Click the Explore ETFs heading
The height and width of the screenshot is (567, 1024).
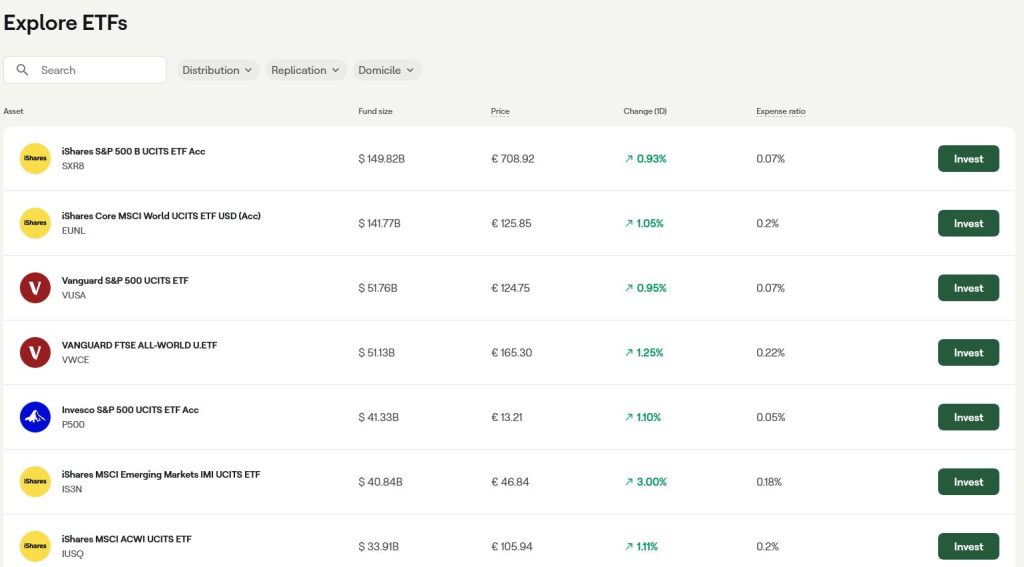point(65,23)
